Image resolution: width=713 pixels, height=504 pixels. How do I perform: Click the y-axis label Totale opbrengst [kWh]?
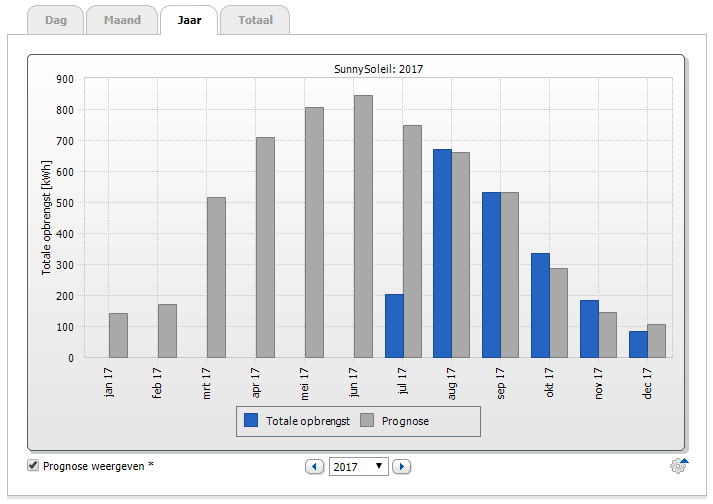(46, 218)
